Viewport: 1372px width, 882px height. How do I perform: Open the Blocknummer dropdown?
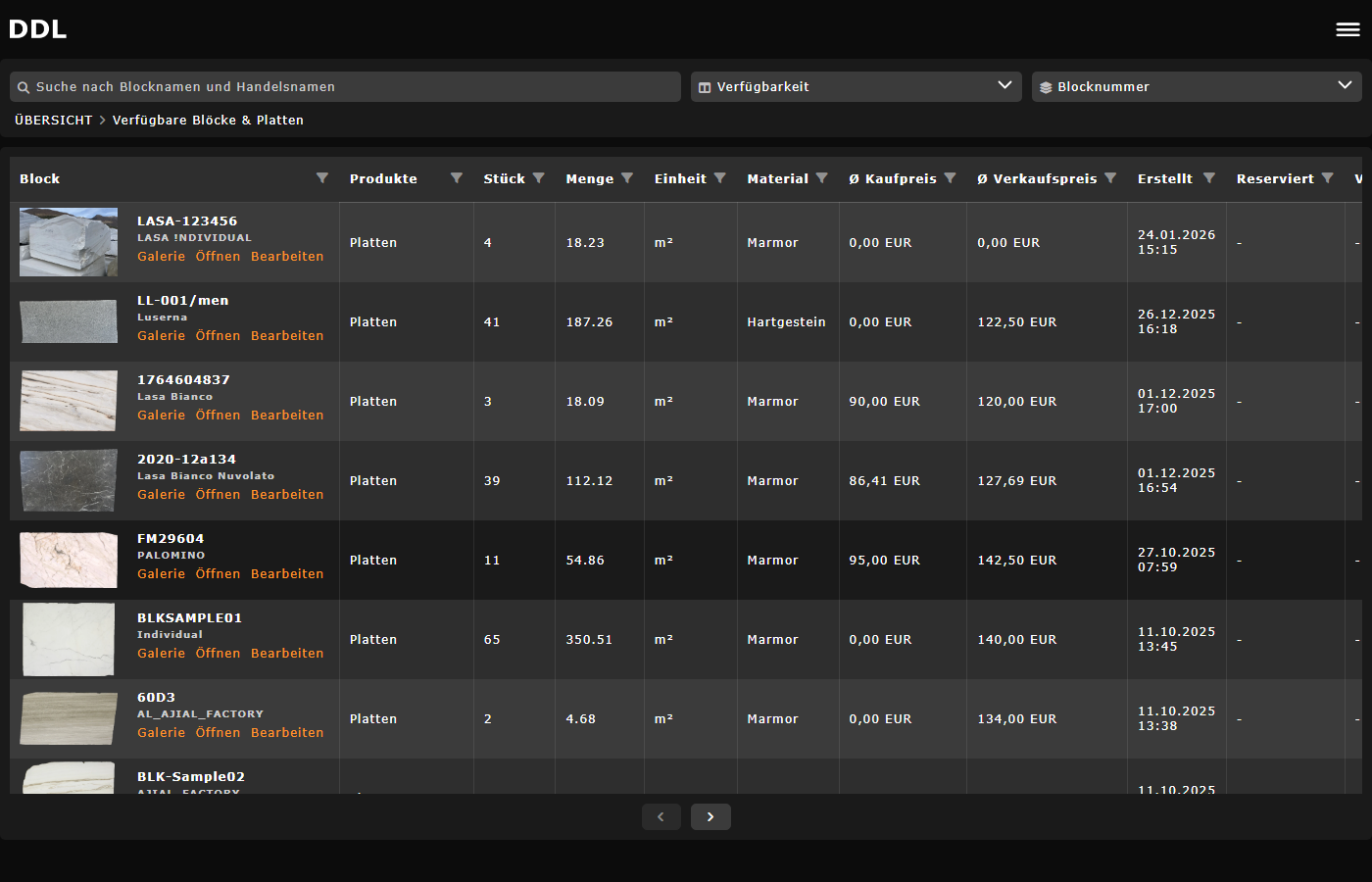1347,86
